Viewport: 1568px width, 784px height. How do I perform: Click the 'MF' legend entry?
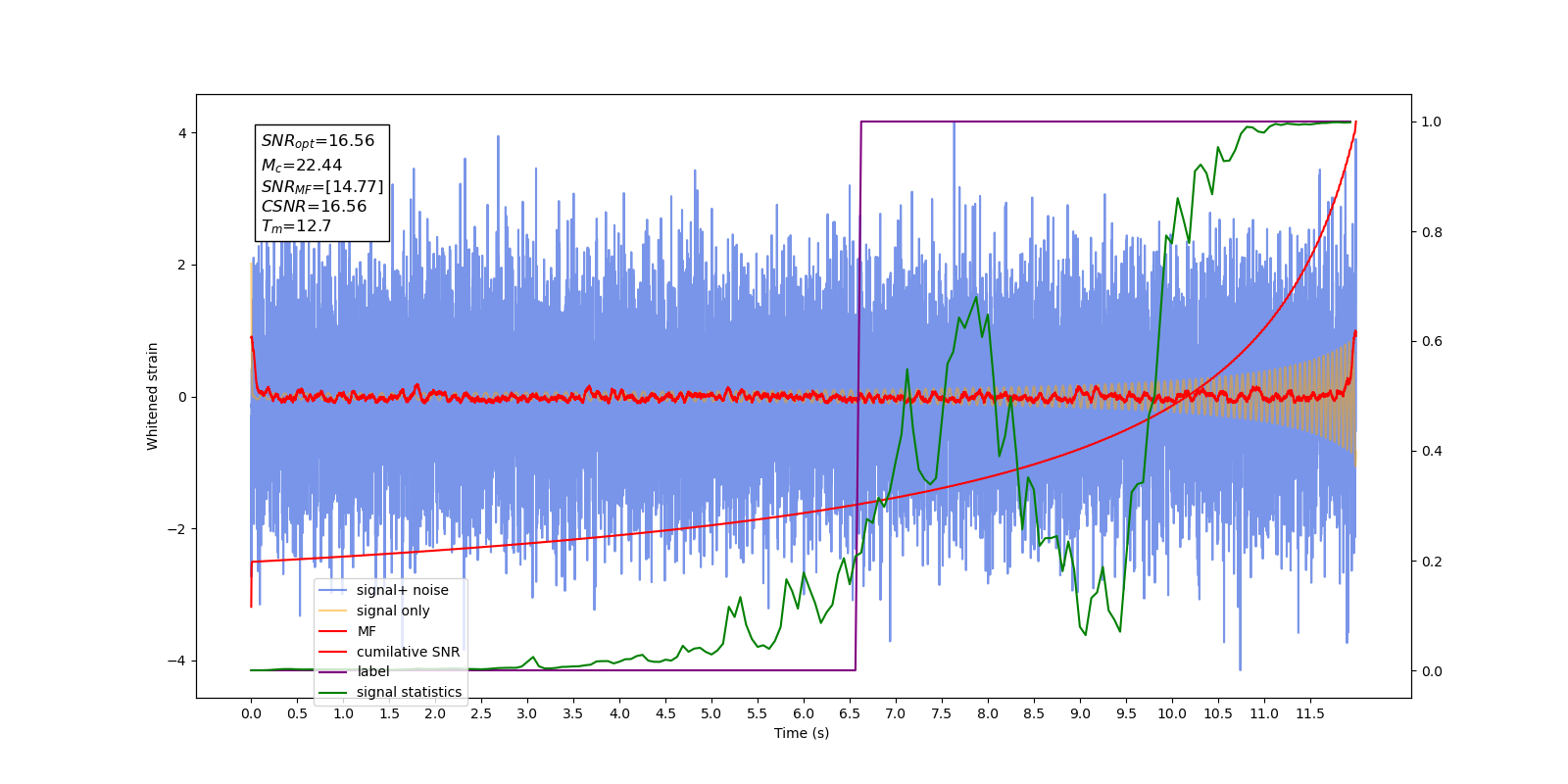click(367, 631)
